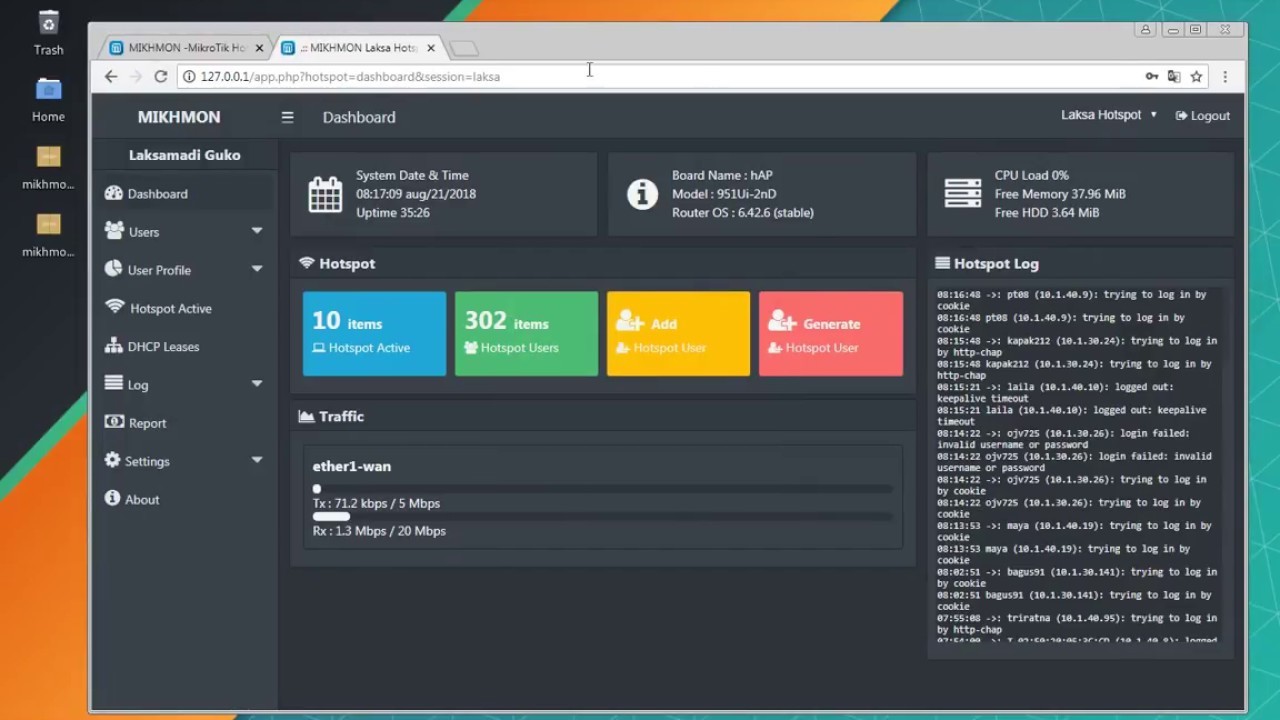Expand the Users submenu arrow
1280x720 pixels.
(257, 231)
